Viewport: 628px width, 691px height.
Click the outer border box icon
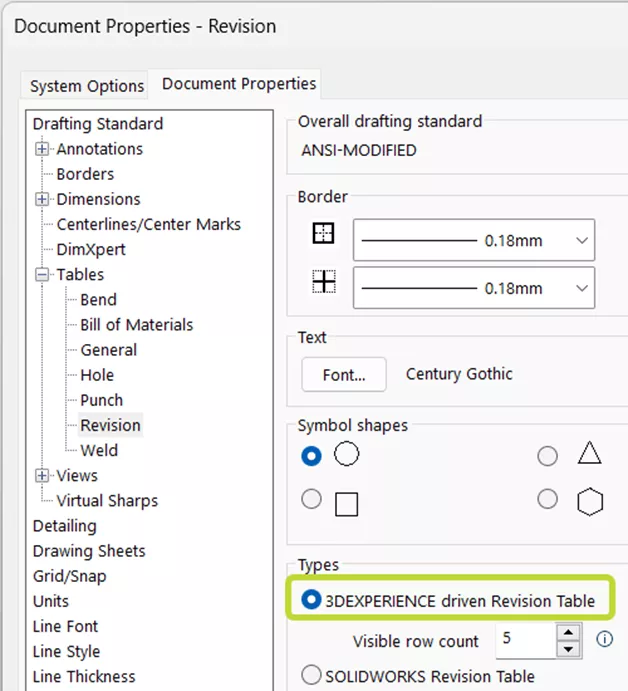(323, 234)
